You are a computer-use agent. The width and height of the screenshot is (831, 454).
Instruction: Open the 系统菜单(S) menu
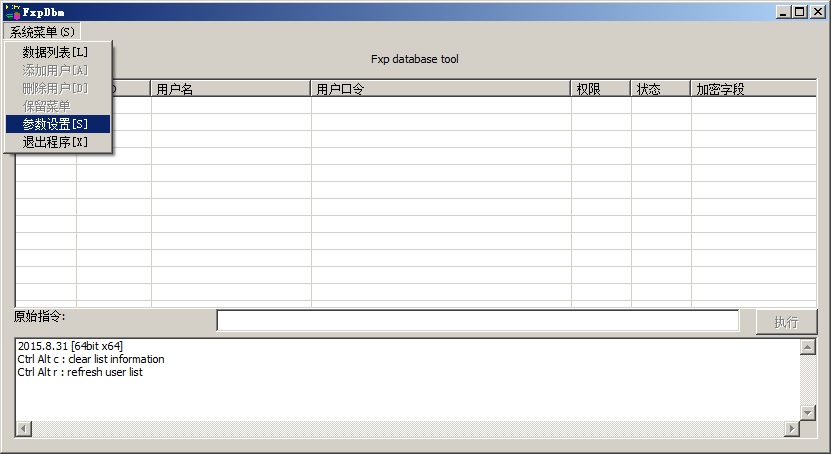42,32
